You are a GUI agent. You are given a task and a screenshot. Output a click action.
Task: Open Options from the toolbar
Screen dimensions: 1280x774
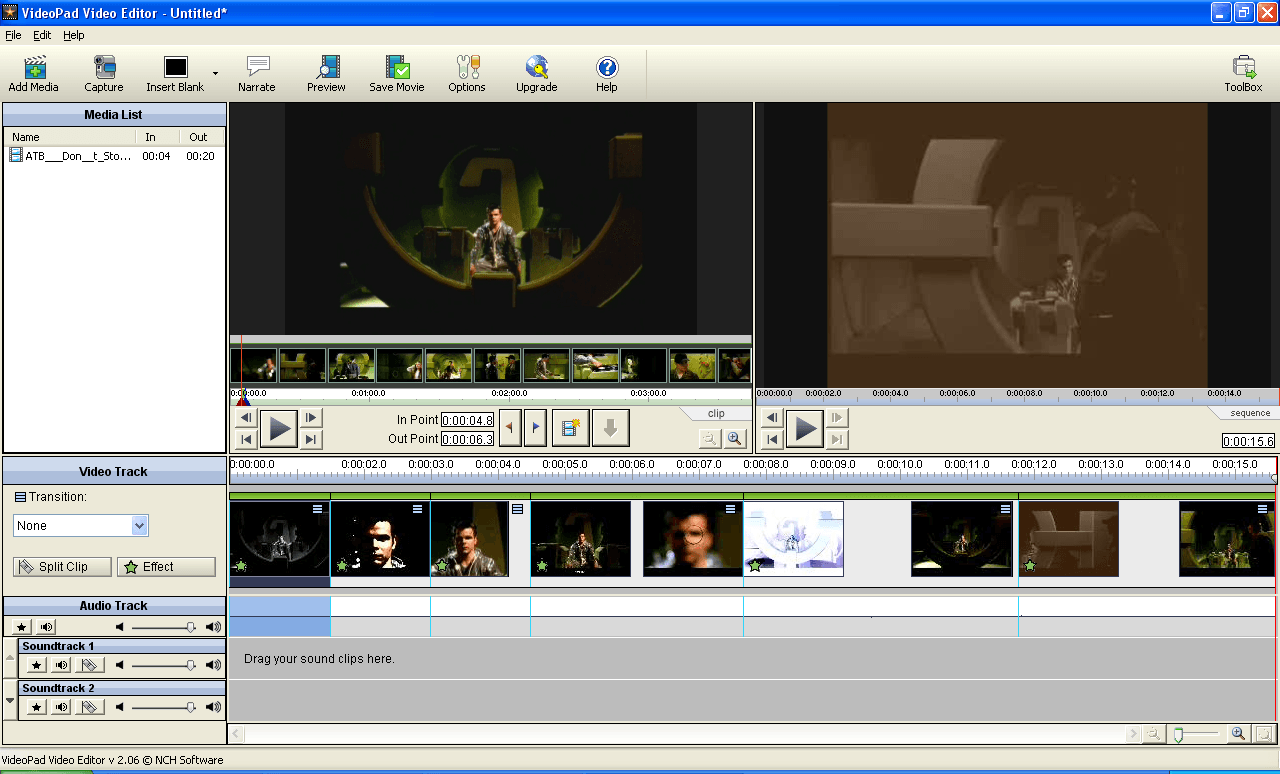coord(467,74)
